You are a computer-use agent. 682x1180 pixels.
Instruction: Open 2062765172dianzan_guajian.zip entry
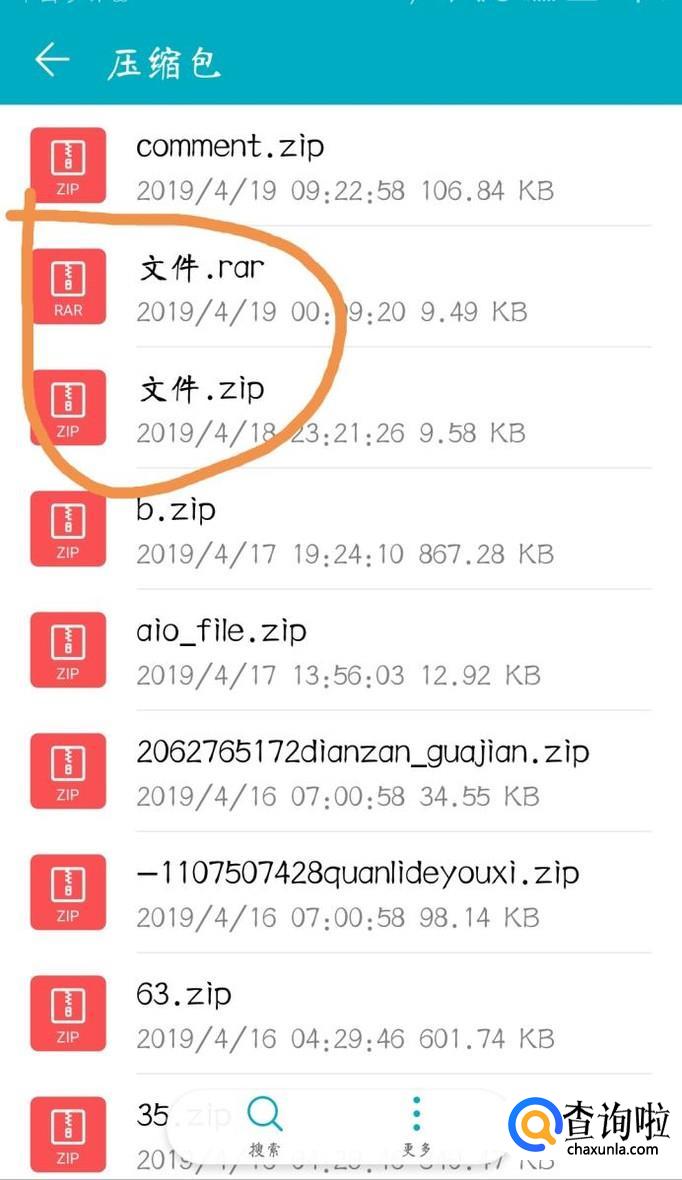[x=340, y=771]
